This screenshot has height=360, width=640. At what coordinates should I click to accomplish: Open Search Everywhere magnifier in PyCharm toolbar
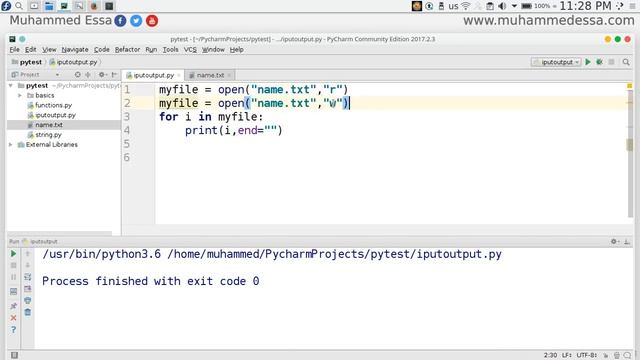point(626,62)
